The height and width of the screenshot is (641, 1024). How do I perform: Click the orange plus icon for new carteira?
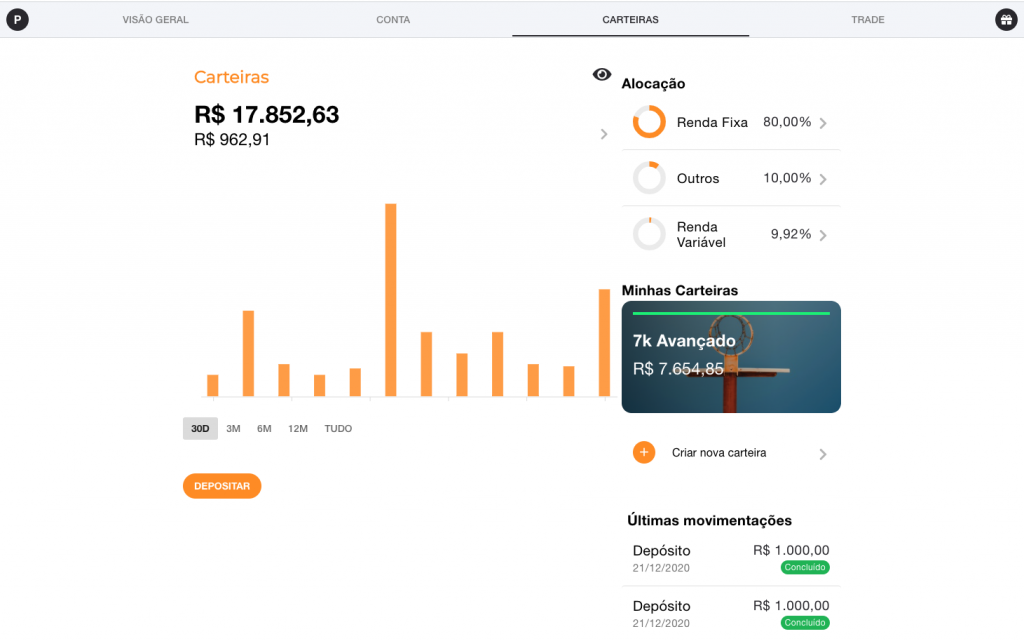[x=644, y=453]
